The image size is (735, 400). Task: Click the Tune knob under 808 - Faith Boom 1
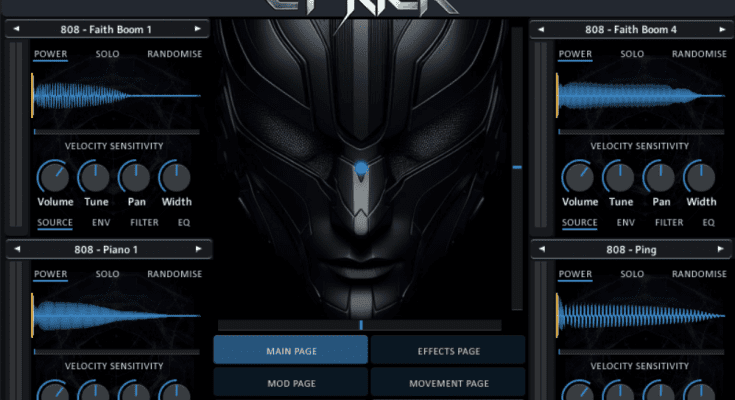[x=94, y=177]
